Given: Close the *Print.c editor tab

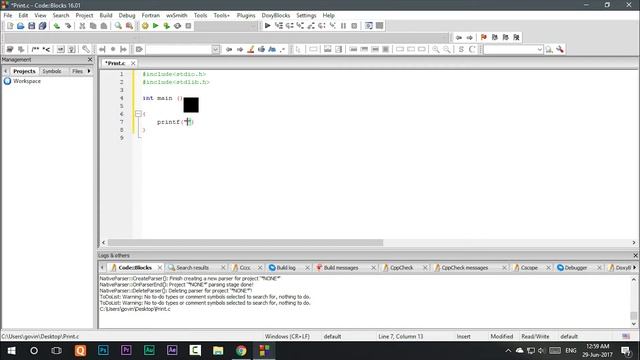Looking at the screenshot, I should (x=133, y=63).
